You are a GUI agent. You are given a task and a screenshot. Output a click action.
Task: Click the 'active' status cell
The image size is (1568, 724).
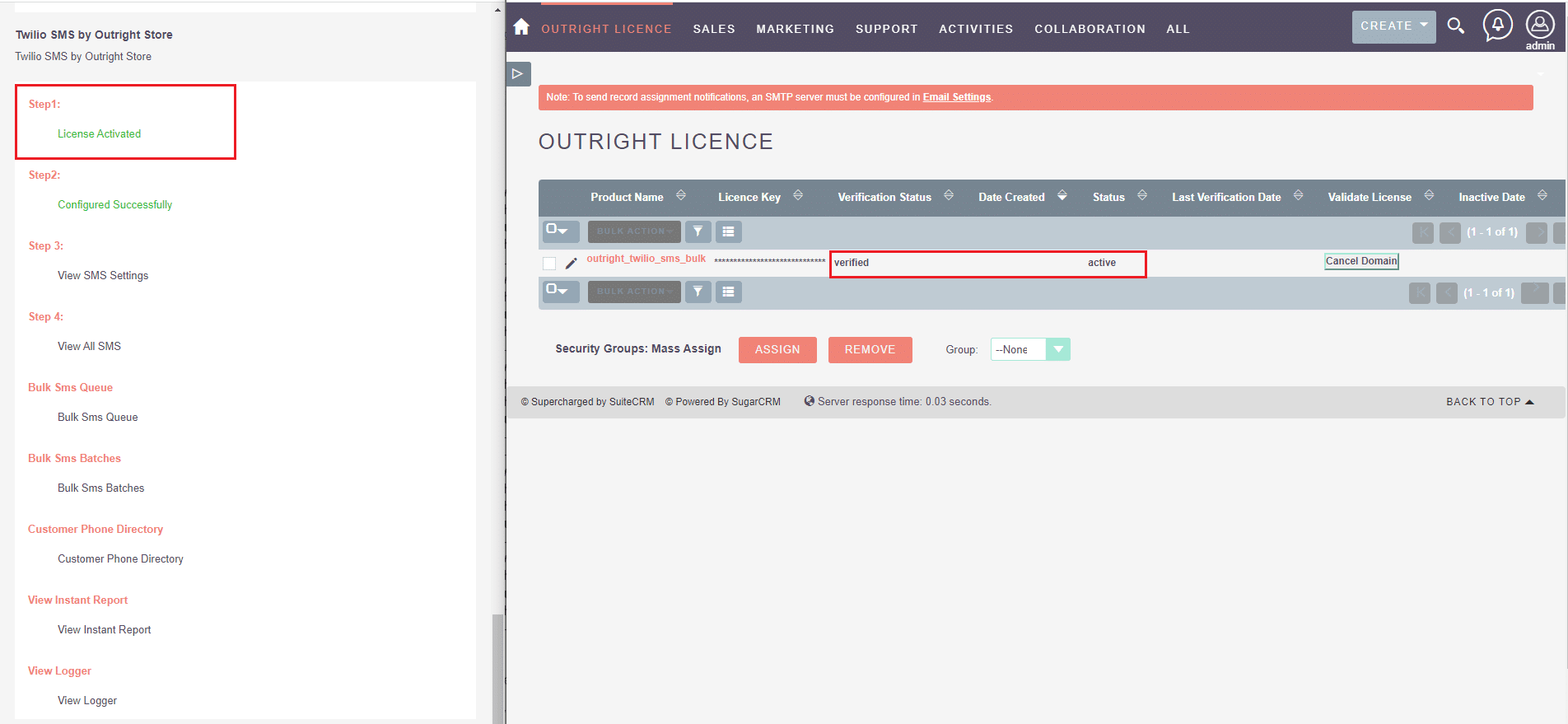(1102, 263)
